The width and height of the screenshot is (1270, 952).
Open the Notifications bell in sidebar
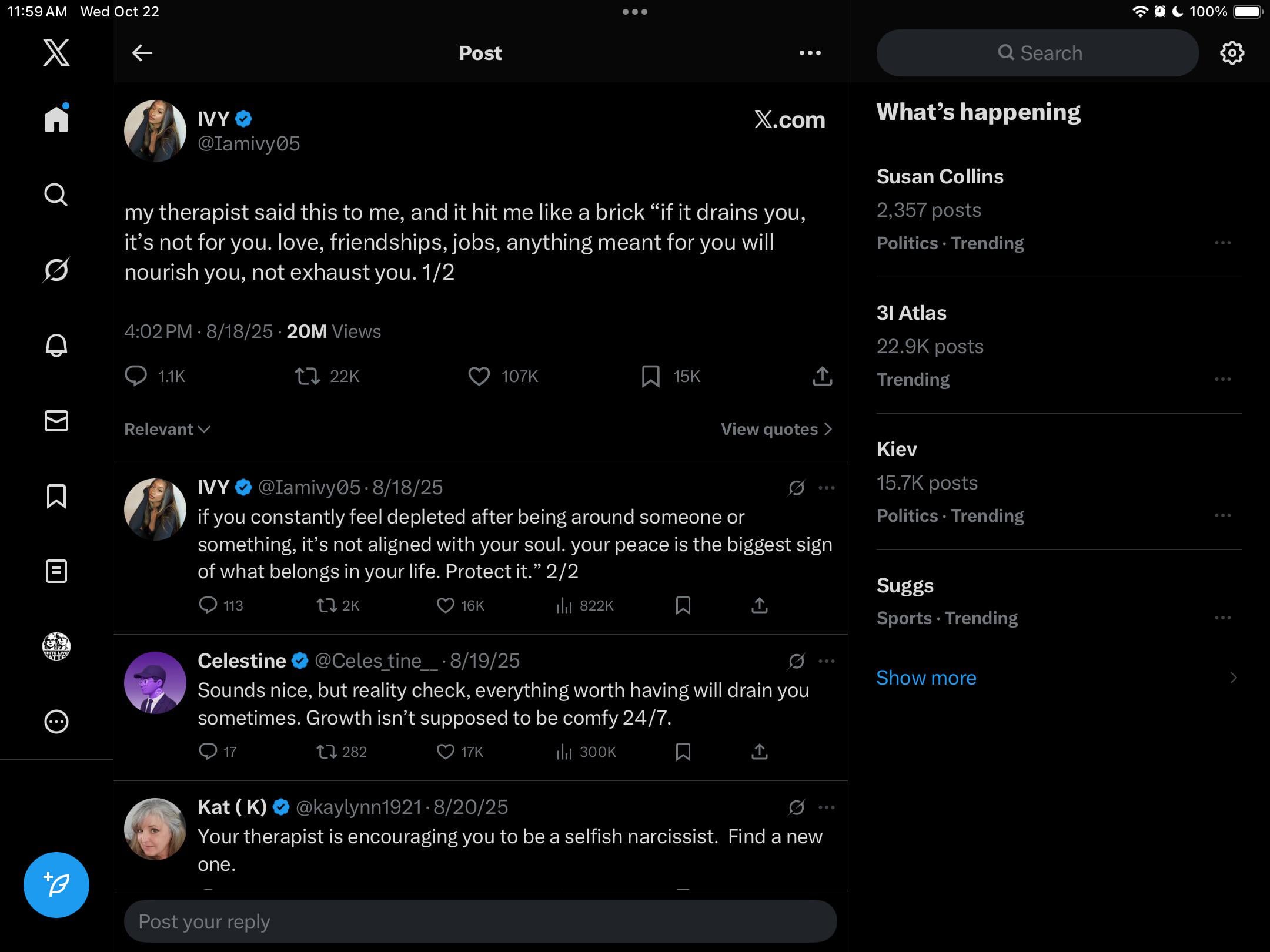pyautogui.click(x=56, y=345)
